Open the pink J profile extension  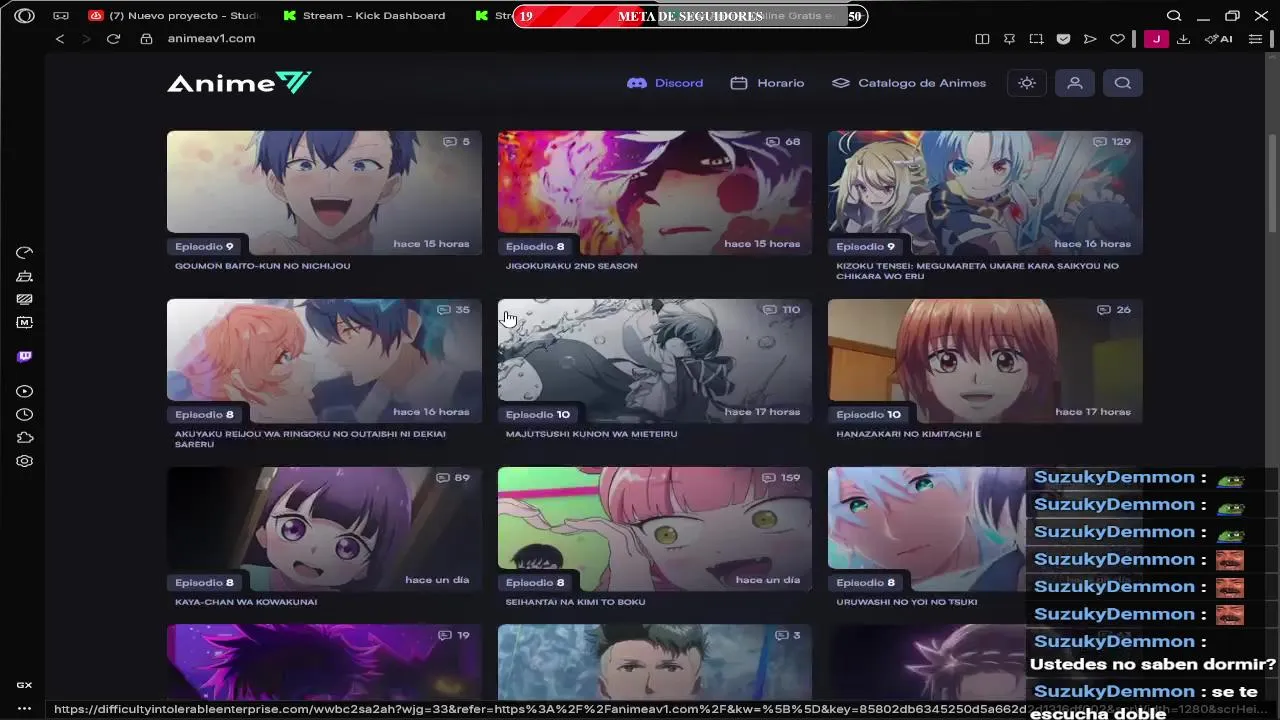tap(1156, 39)
